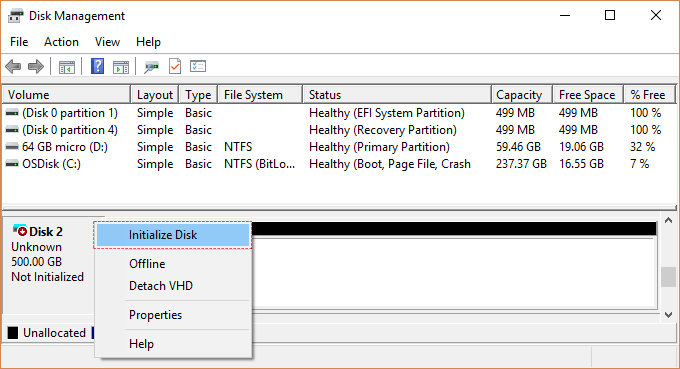Screen dimensions: 680x369
Task: Open the File menu
Action: (19, 42)
